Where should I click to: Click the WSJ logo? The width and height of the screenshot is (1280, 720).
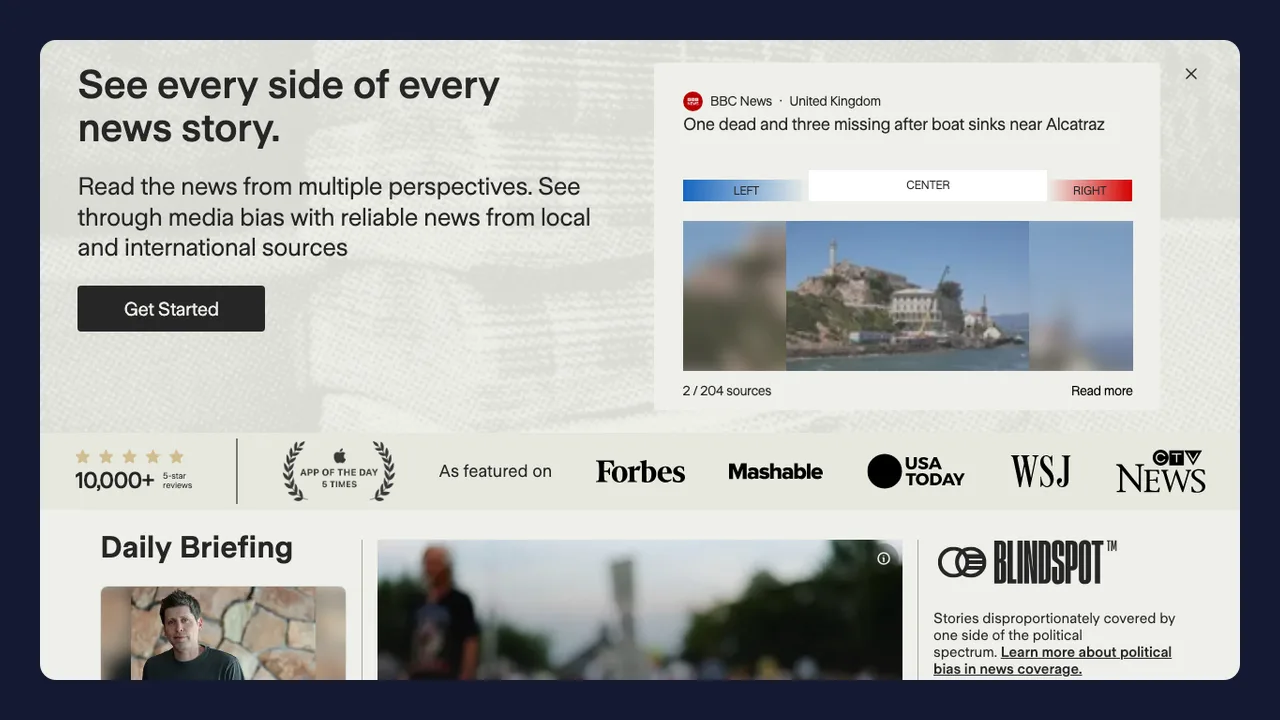pyautogui.click(x=1040, y=471)
